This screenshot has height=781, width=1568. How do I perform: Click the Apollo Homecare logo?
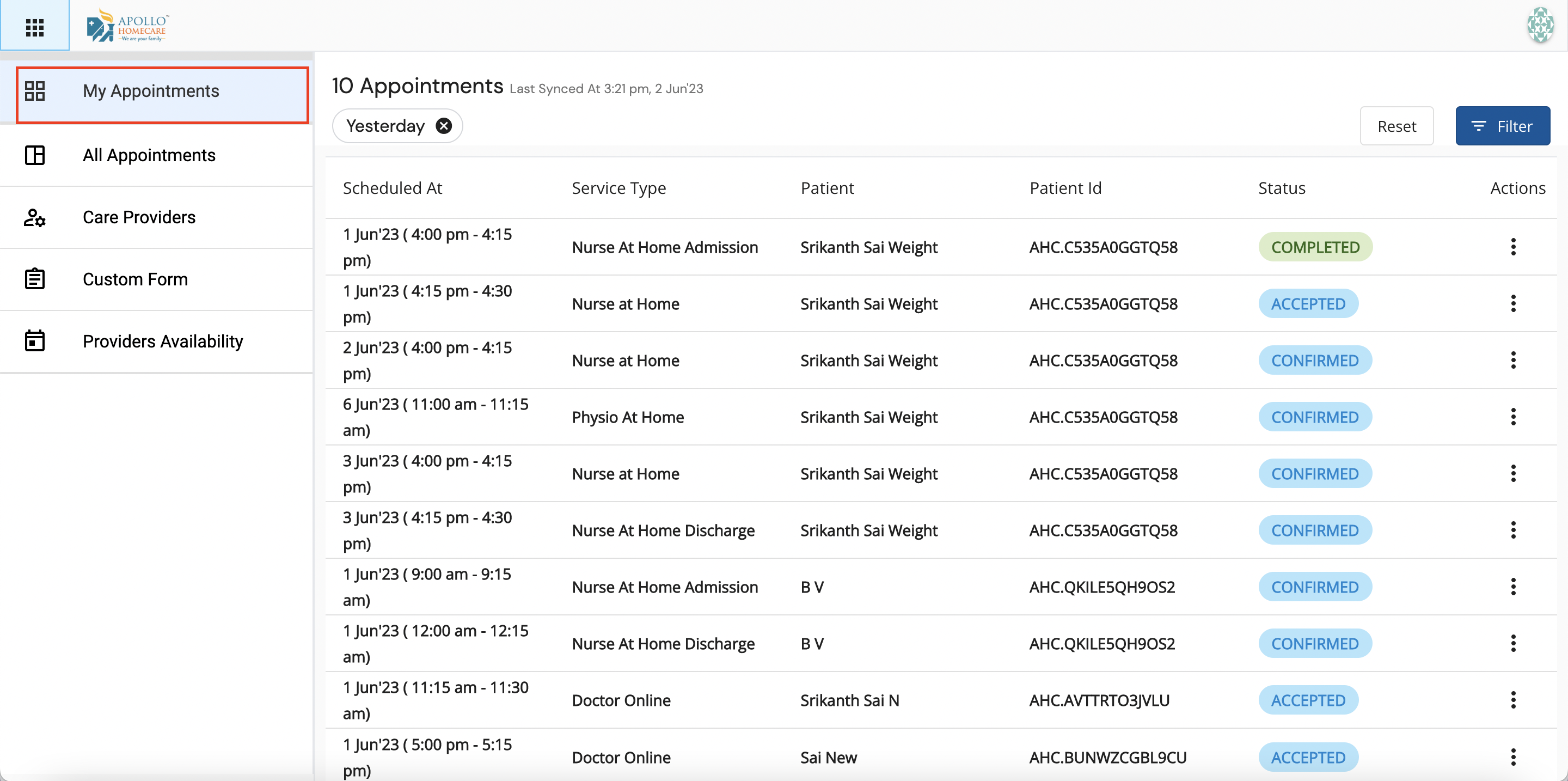pyautogui.click(x=128, y=26)
